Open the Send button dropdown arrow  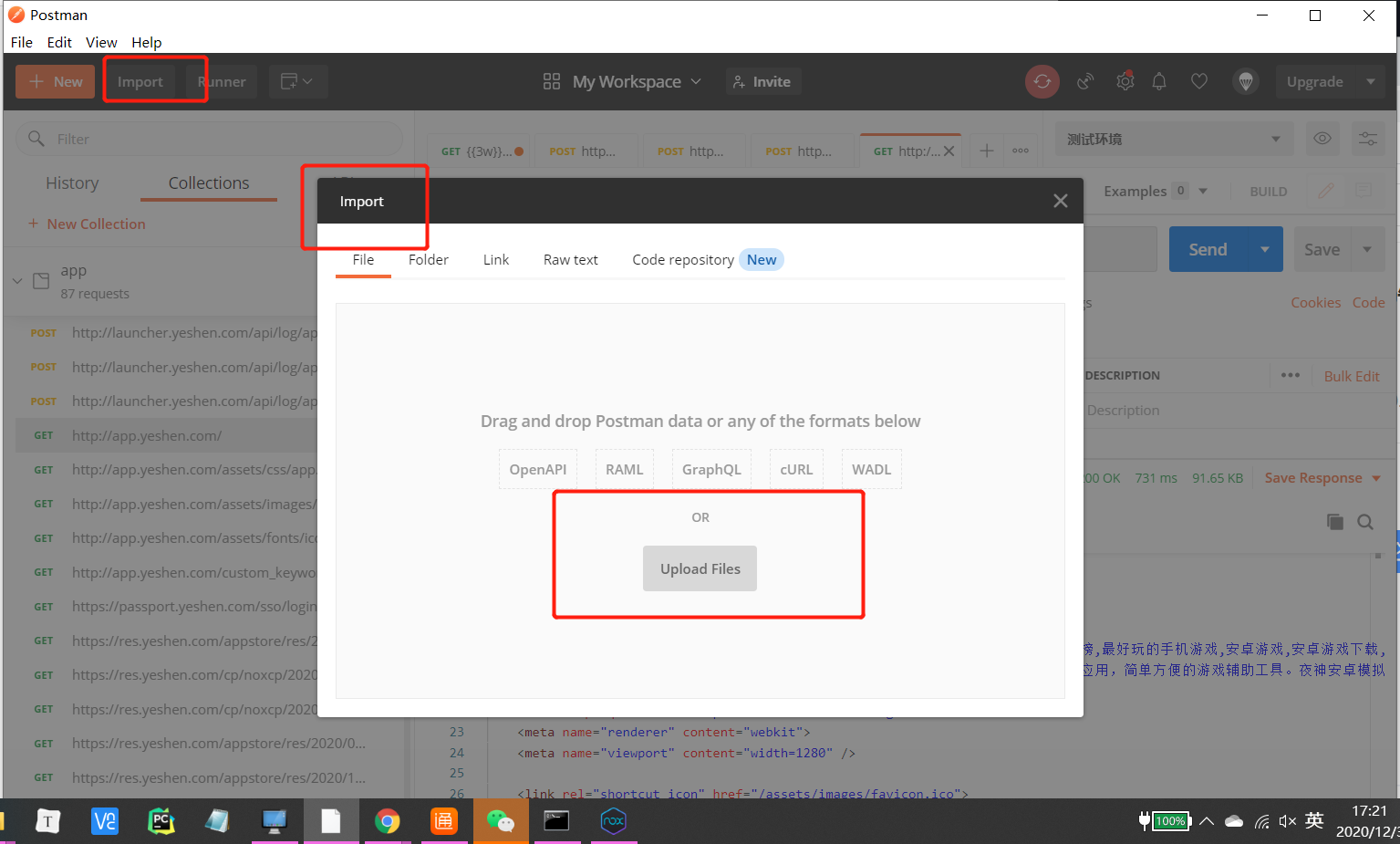(1265, 249)
